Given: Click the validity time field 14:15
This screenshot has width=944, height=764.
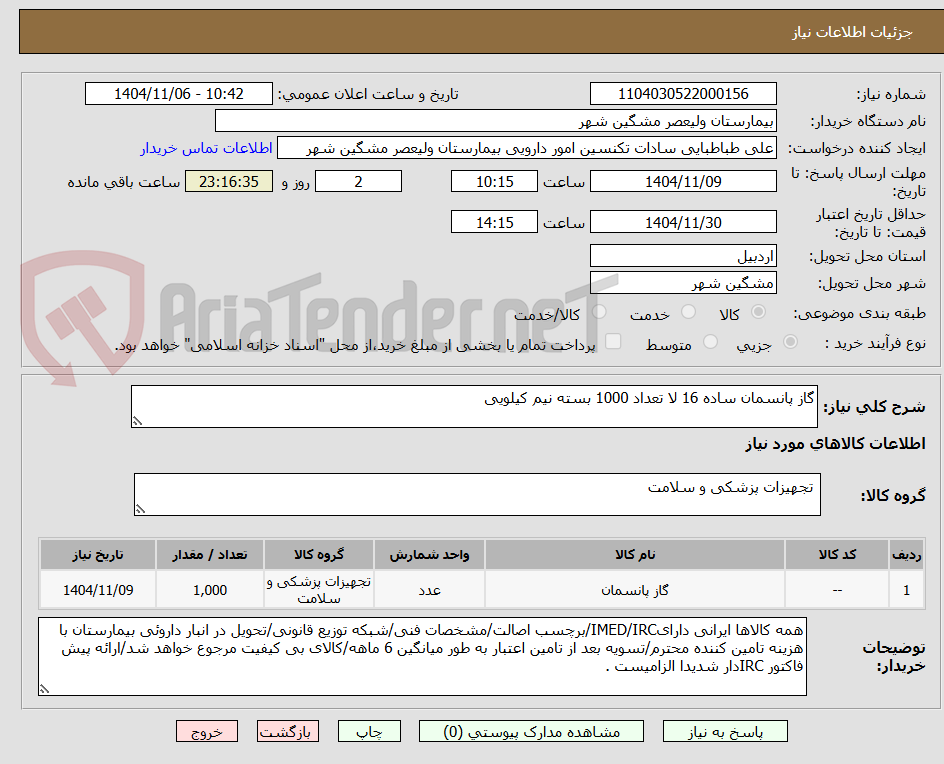Looking at the screenshot, I should [x=494, y=222].
